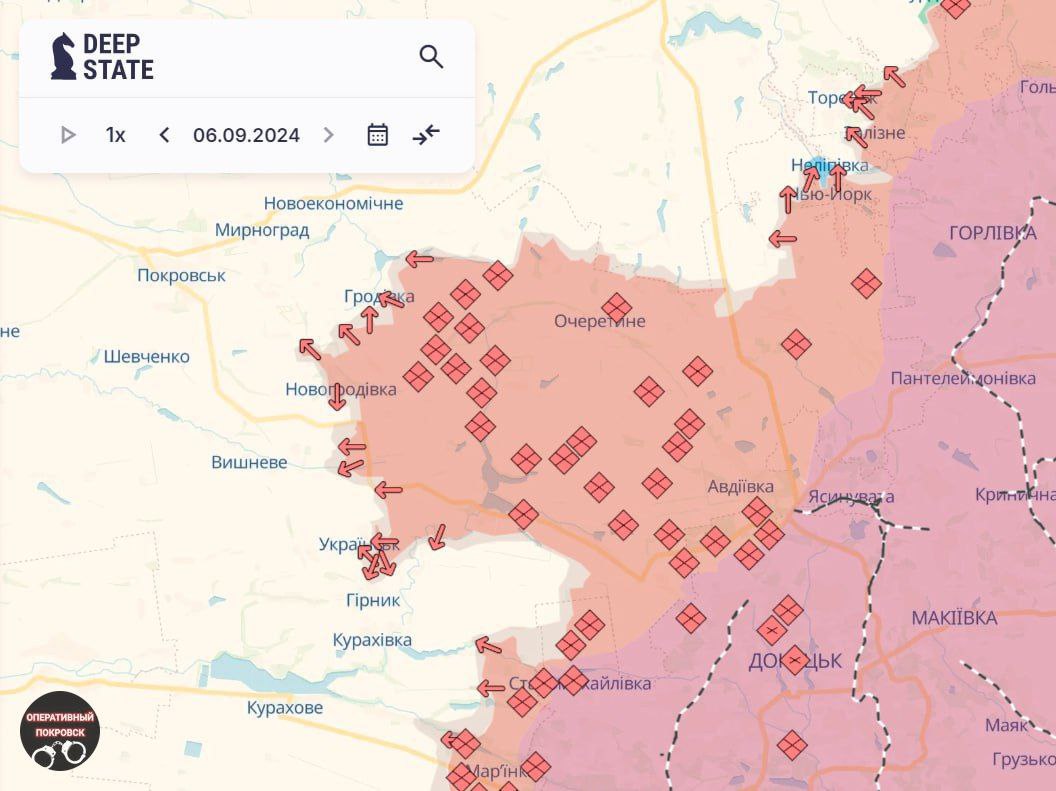The width and height of the screenshot is (1056, 791).
Task: Go to the previous date arrow
Action: [x=165, y=135]
